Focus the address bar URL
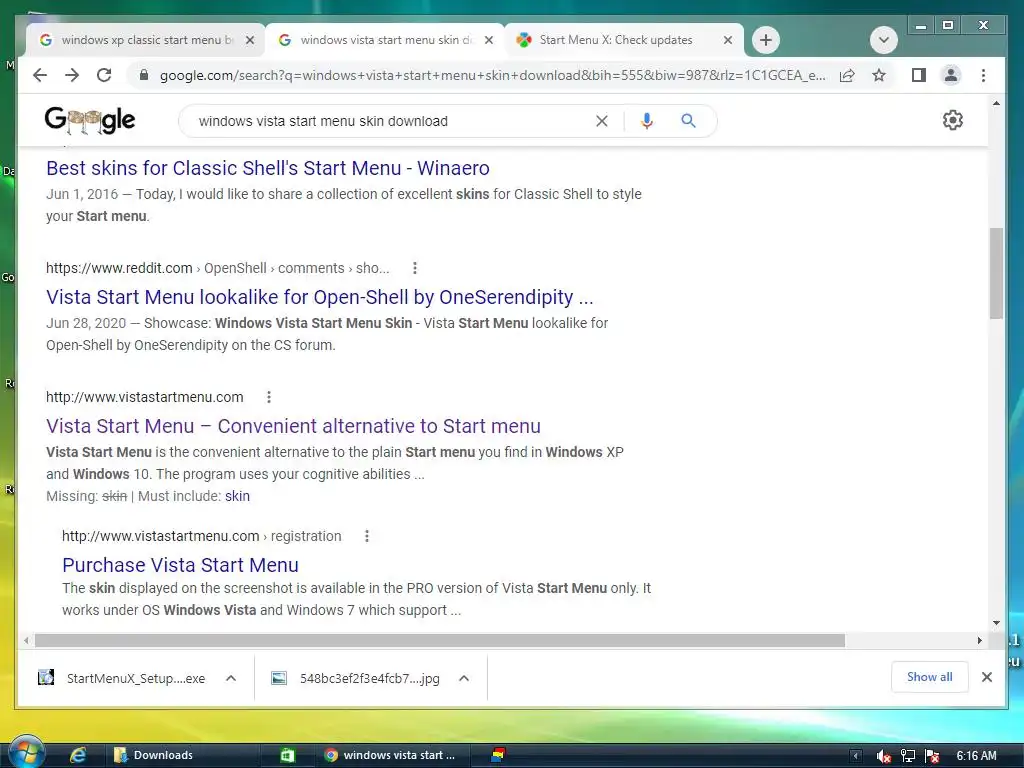 click(492, 75)
